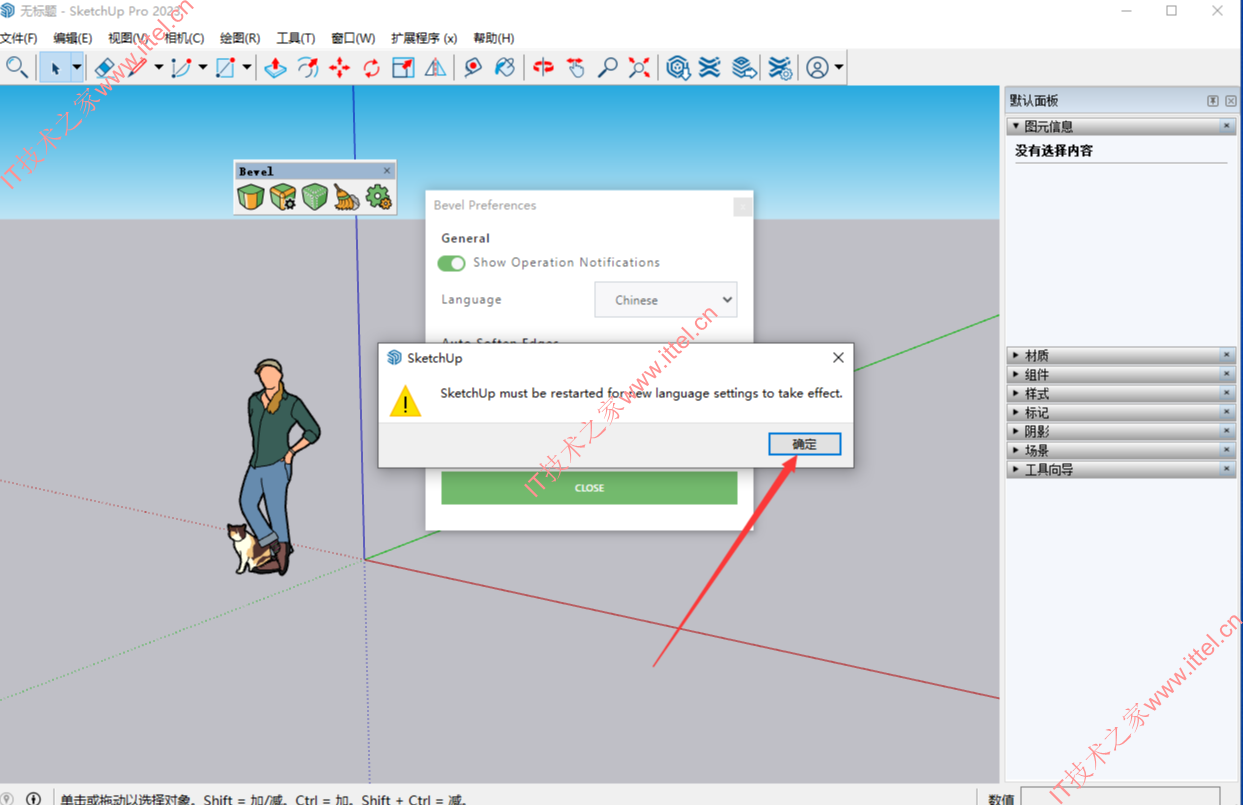Click the Zoom Extents tool
This screenshot has height=805, width=1243.
click(x=639, y=67)
